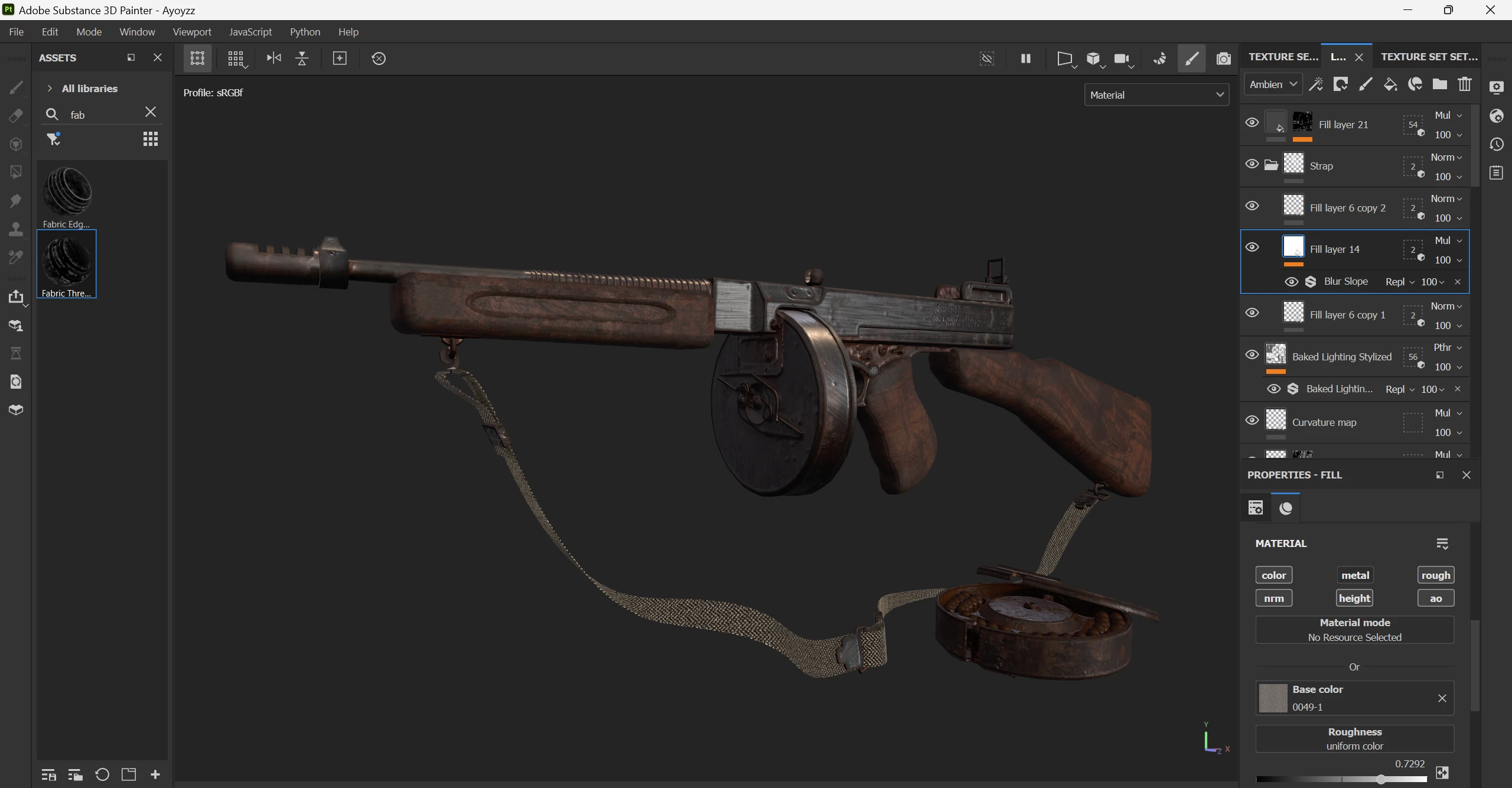Open the Material viewport mode dropdown
Viewport: 1512px width, 788px height.
click(1156, 95)
